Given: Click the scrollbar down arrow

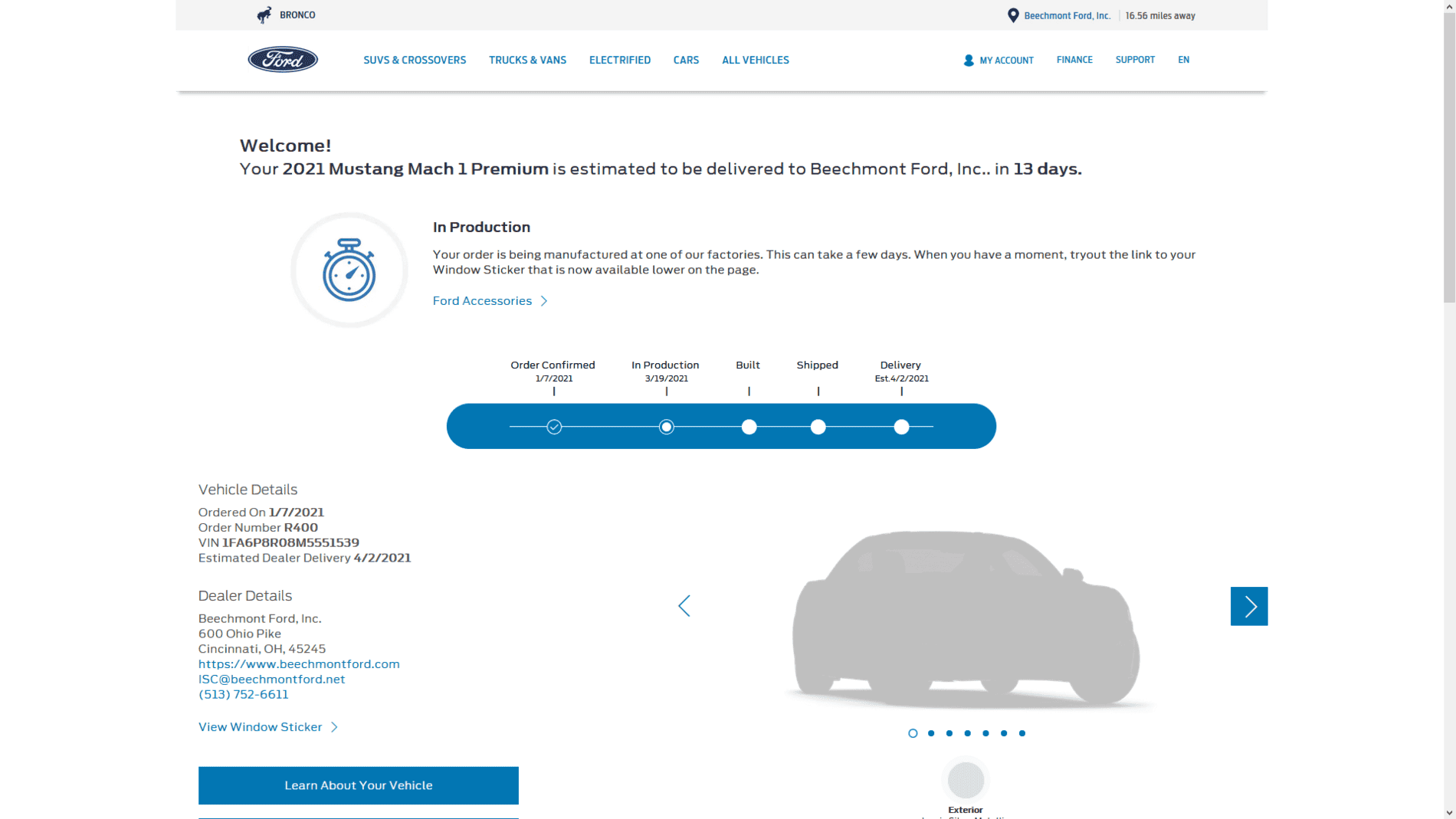Looking at the screenshot, I should (x=1449, y=812).
